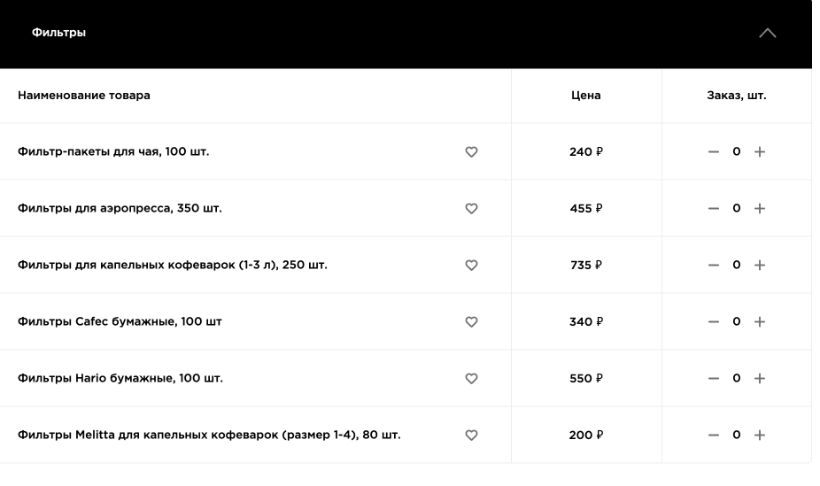This screenshot has width=820, height=486.
Task: Increase quantity of Фильтр-пакеты для чая
Action: 759,152
